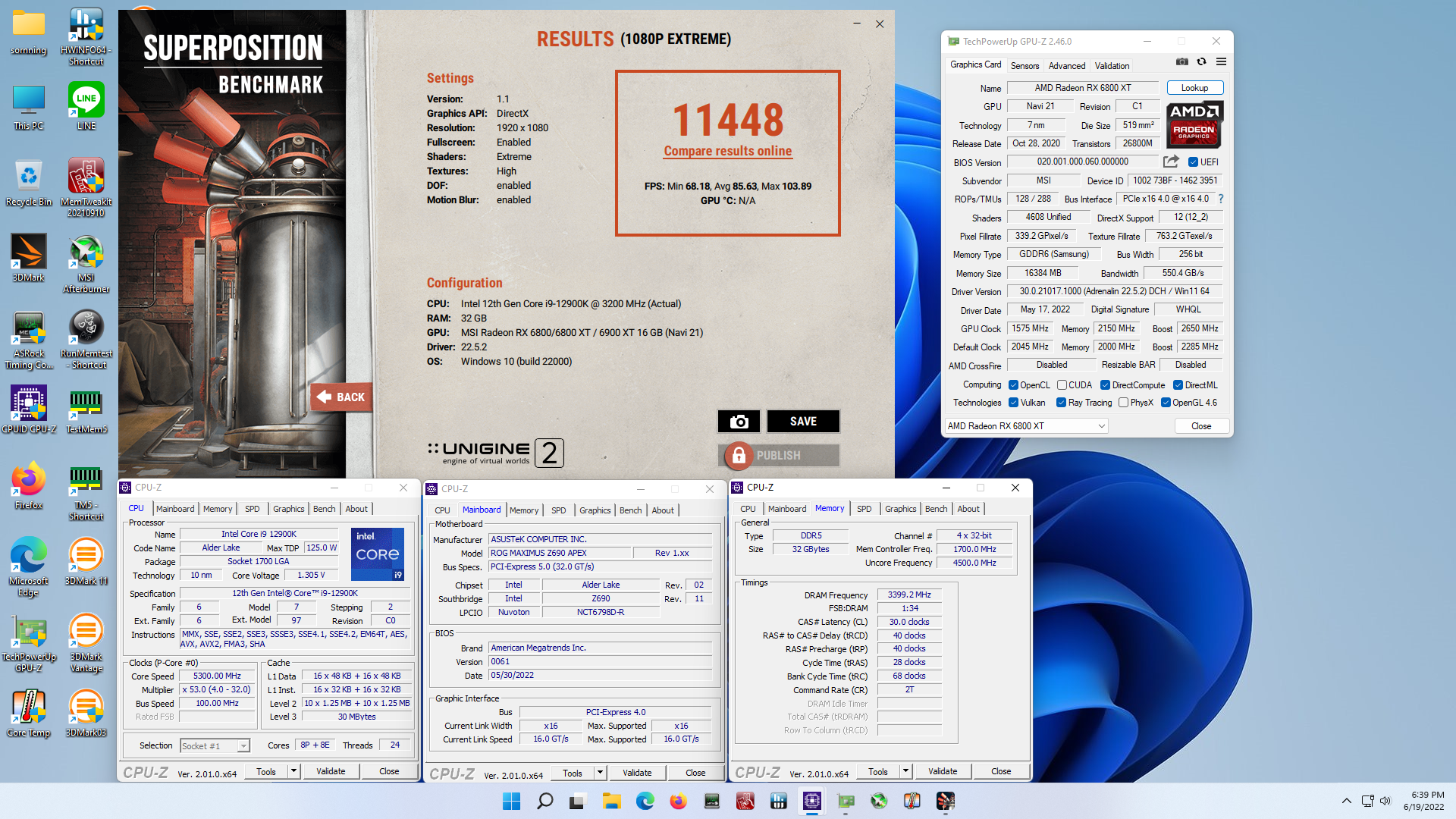Screen dimensions: 1456x819
Task: Toggle the Vulkan checkbox
Action: coord(1013,403)
